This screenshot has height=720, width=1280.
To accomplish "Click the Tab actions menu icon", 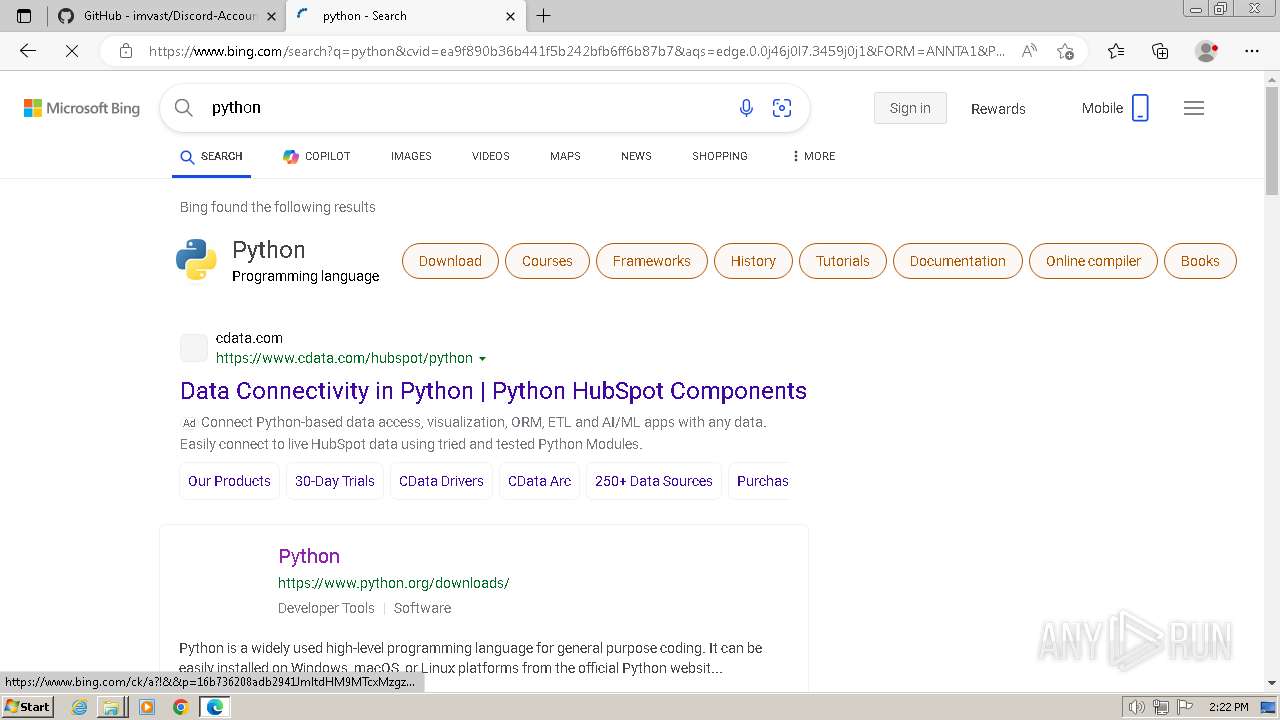I will [24, 16].
